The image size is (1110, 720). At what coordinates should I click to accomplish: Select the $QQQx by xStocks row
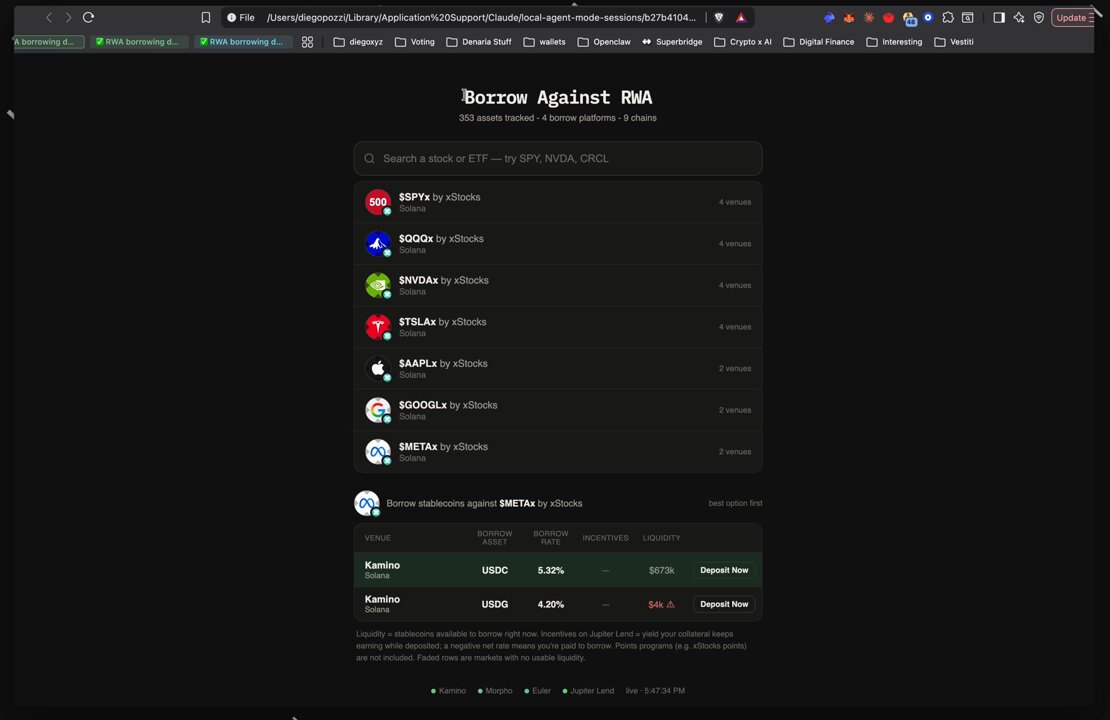(558, 244)
